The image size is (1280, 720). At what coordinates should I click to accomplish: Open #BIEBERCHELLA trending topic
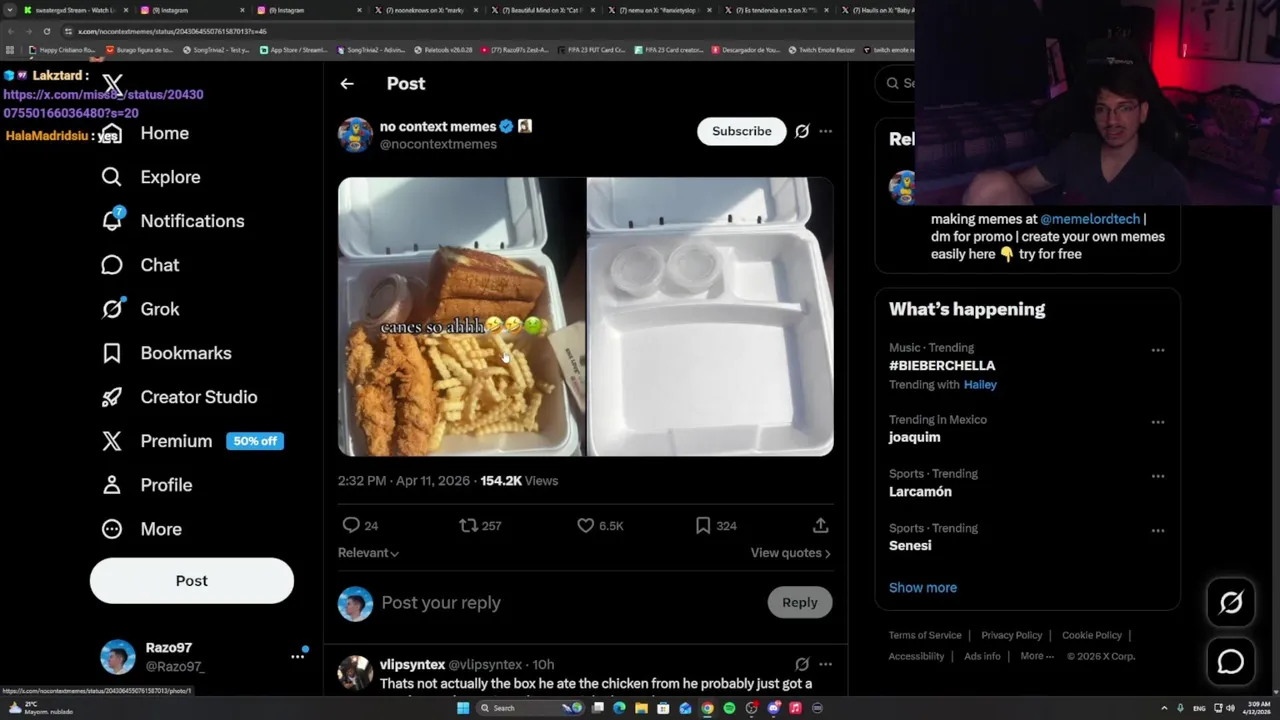pyautogui.click(x=942, y=366)
